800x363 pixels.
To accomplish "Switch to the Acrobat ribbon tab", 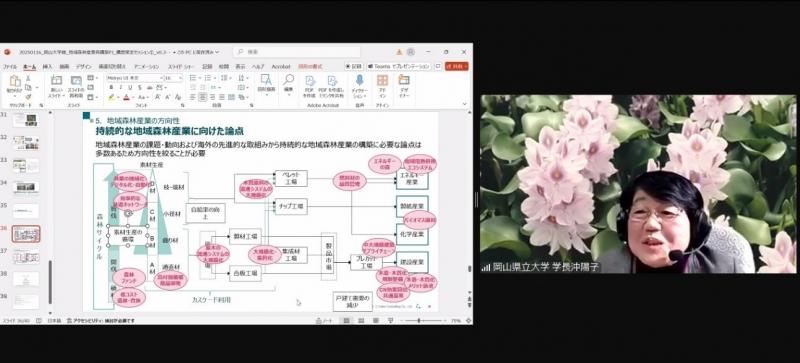I will [281, 66].
